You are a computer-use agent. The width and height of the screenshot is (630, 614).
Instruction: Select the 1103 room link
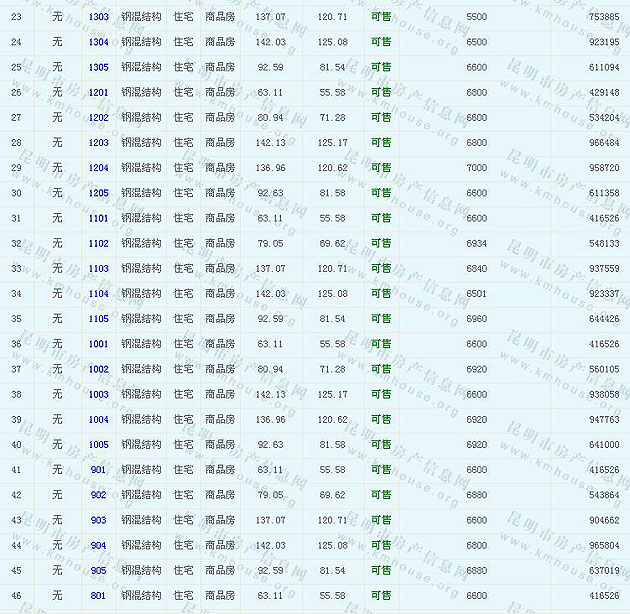click(x=98, y=268)
